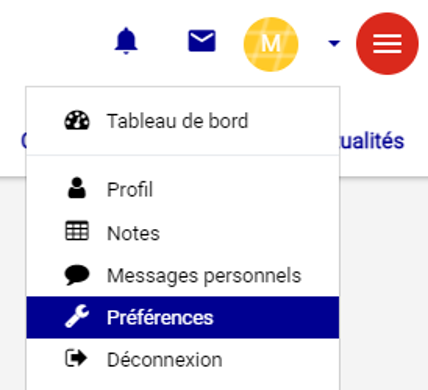Viewport: 428px width, 390px height.
Task: Open the notifications bell
Action: click(126, 41)
